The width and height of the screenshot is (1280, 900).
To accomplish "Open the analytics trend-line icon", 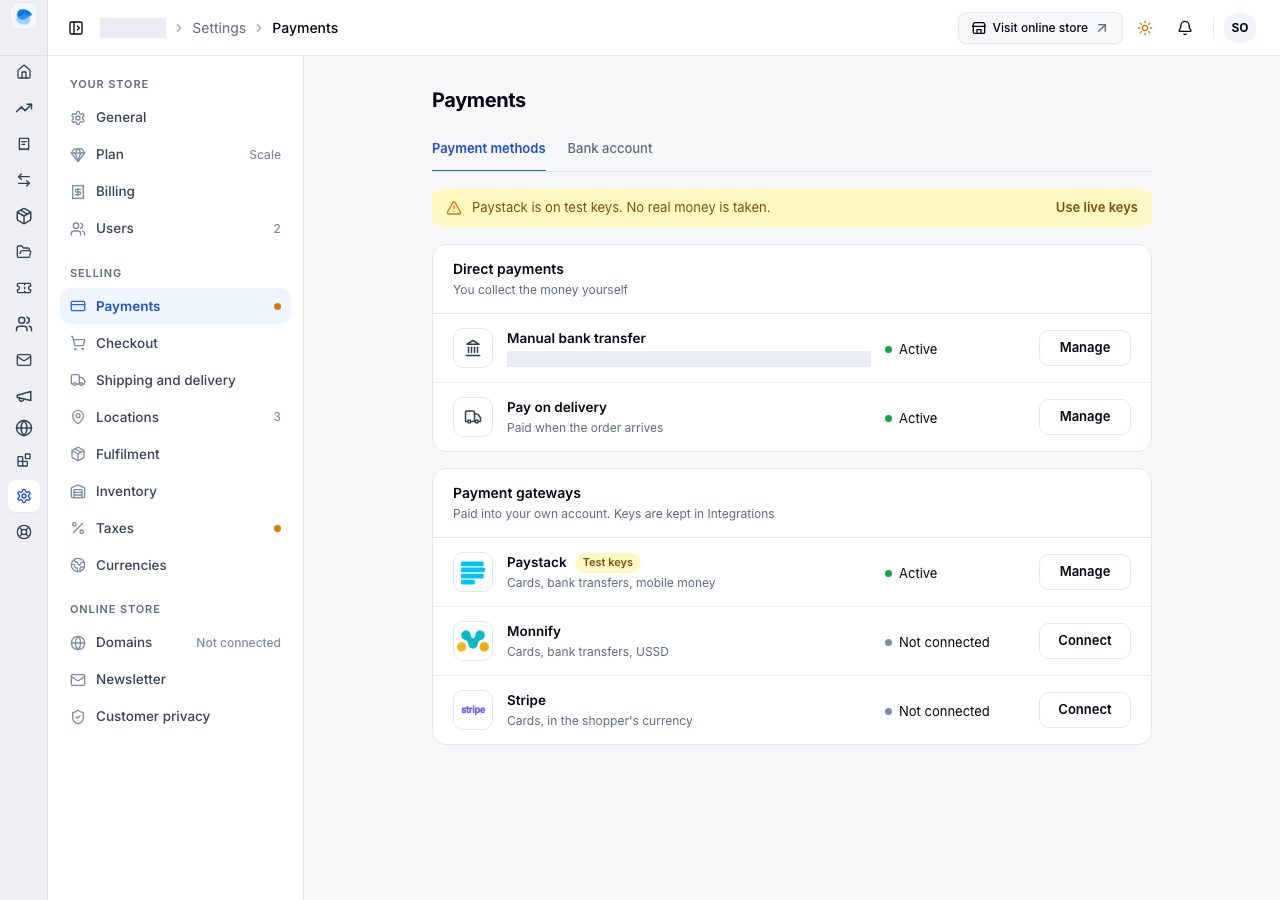I will coord(24,108).
